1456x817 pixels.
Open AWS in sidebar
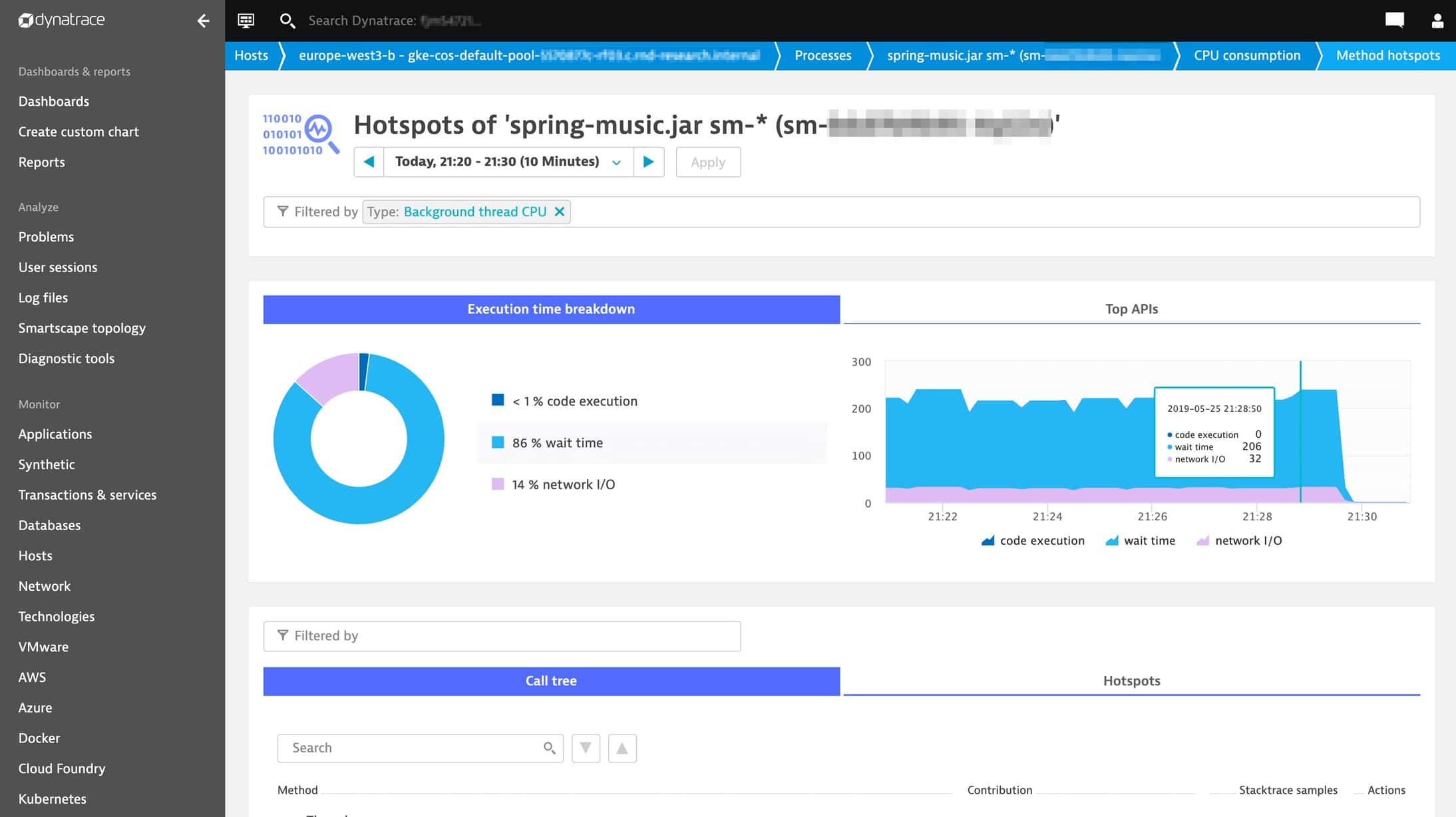tap(32, 677)
